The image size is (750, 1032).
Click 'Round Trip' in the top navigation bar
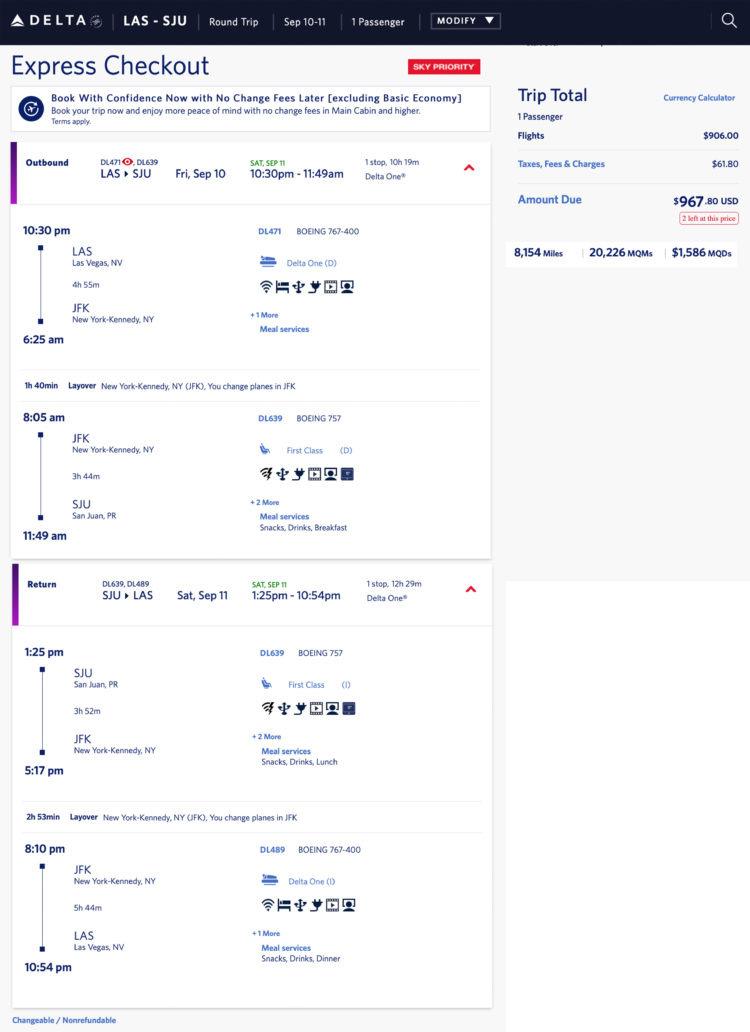point(234,21)
